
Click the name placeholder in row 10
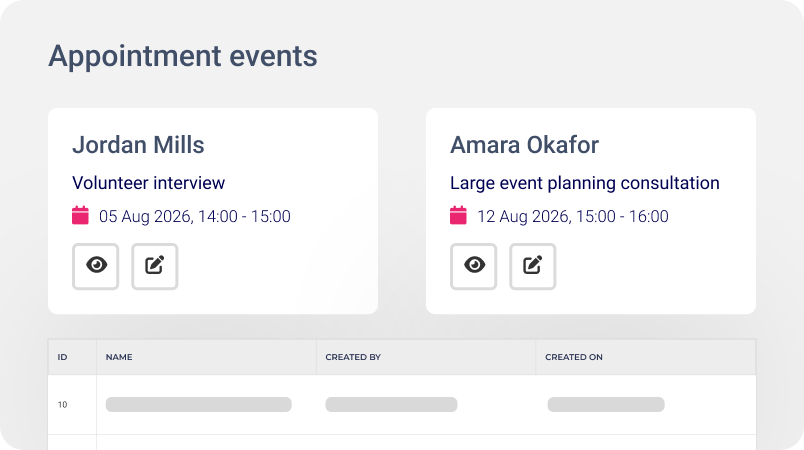click(199, 404)
